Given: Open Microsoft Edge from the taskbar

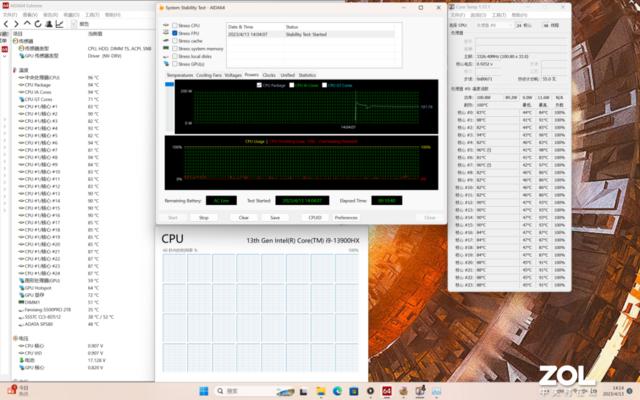Looking at the screenshot, I should [x=337, y=391].
